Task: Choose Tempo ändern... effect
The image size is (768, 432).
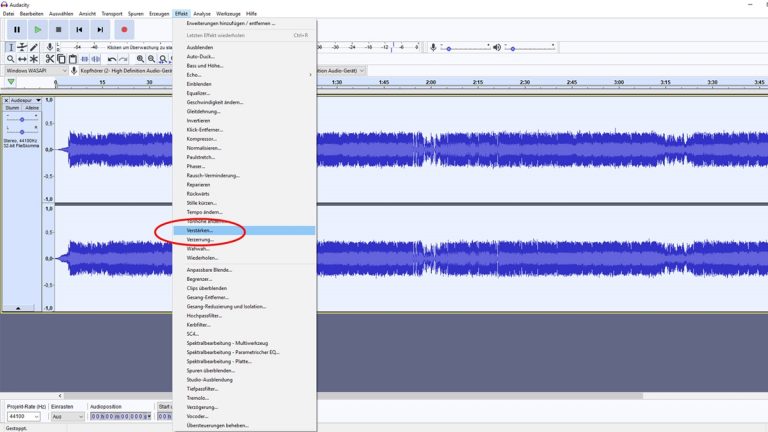Action: coord(244,212)
